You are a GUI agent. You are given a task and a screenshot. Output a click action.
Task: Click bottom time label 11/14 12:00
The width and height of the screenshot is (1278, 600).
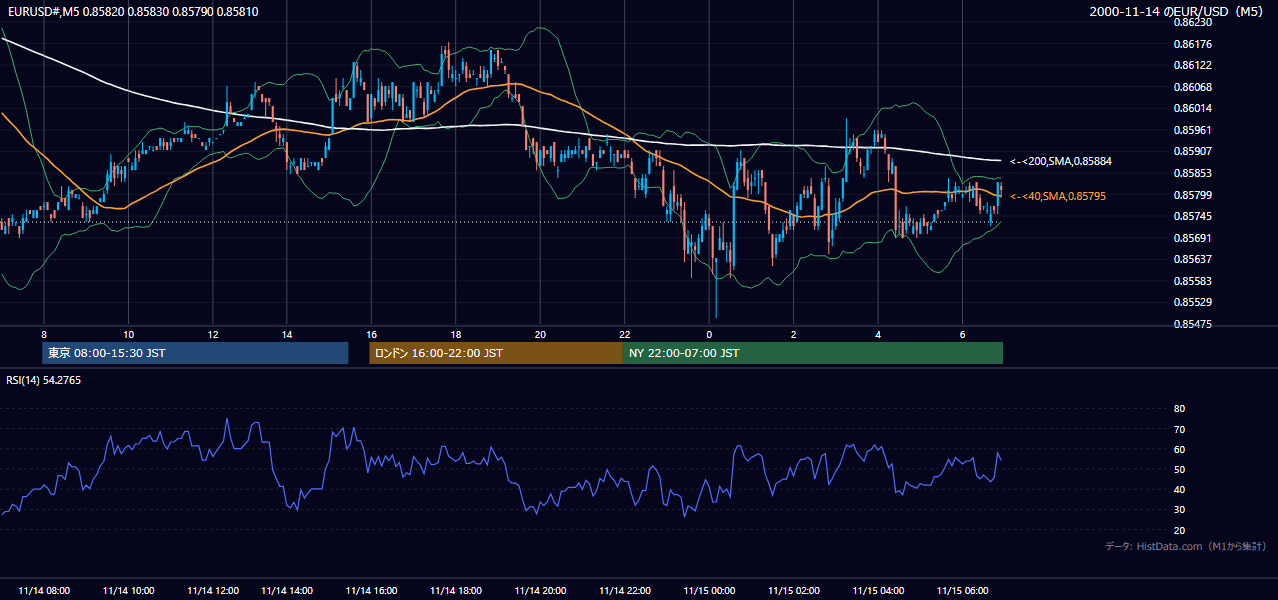point(213,591)
